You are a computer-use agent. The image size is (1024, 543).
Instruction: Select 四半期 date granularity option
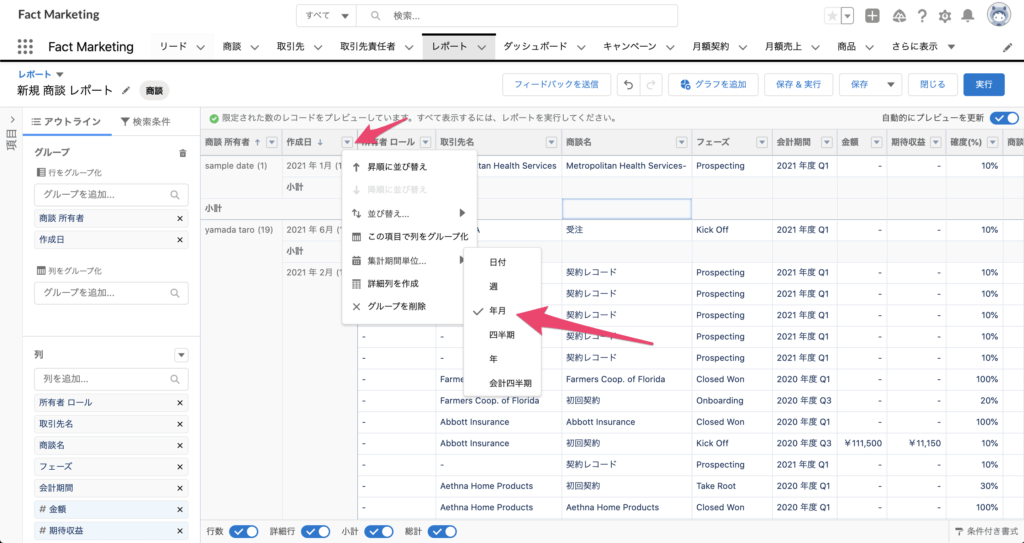pos(502,335)
